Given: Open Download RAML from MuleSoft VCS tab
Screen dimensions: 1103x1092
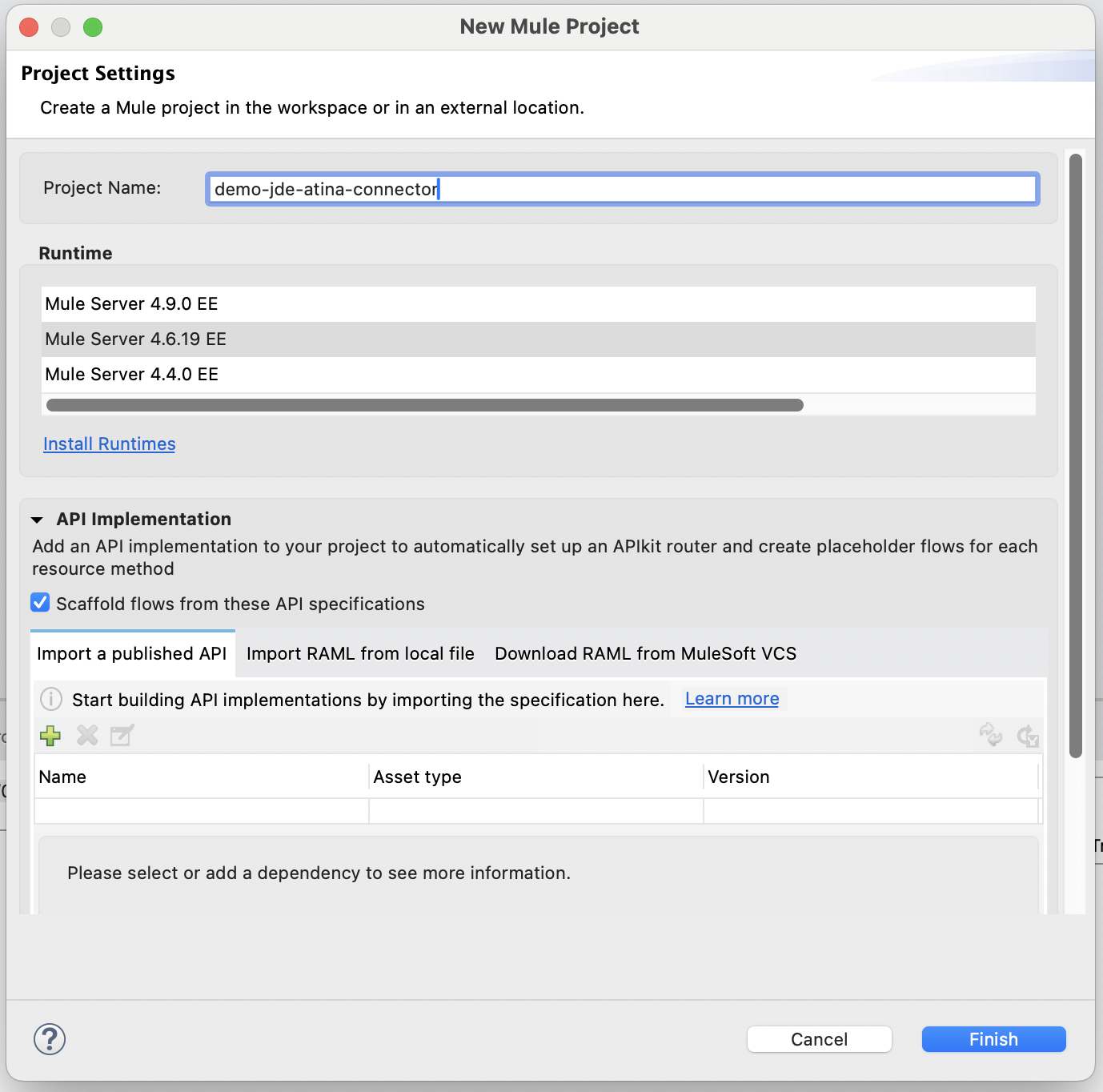Looking at the screenshot, I should [645, 654].
